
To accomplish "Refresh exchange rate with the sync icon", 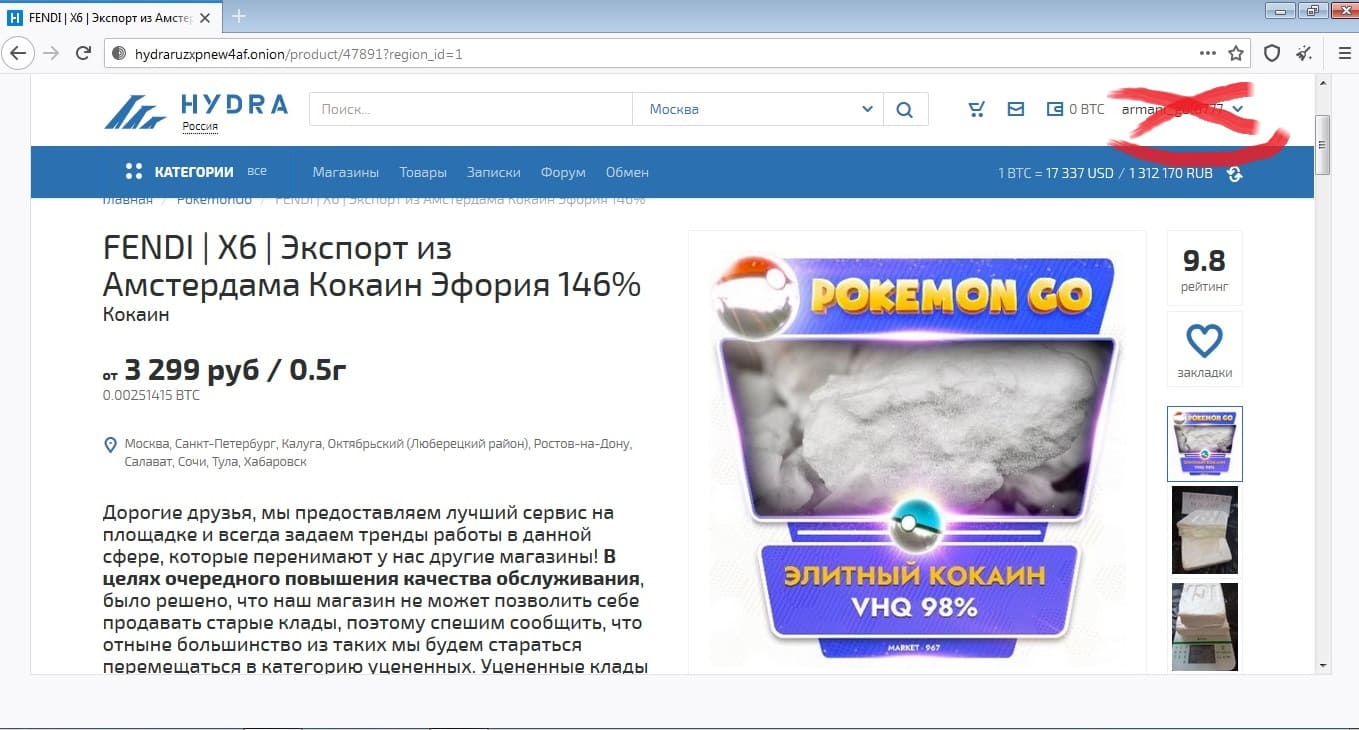I will click(x=1235, y=173).
